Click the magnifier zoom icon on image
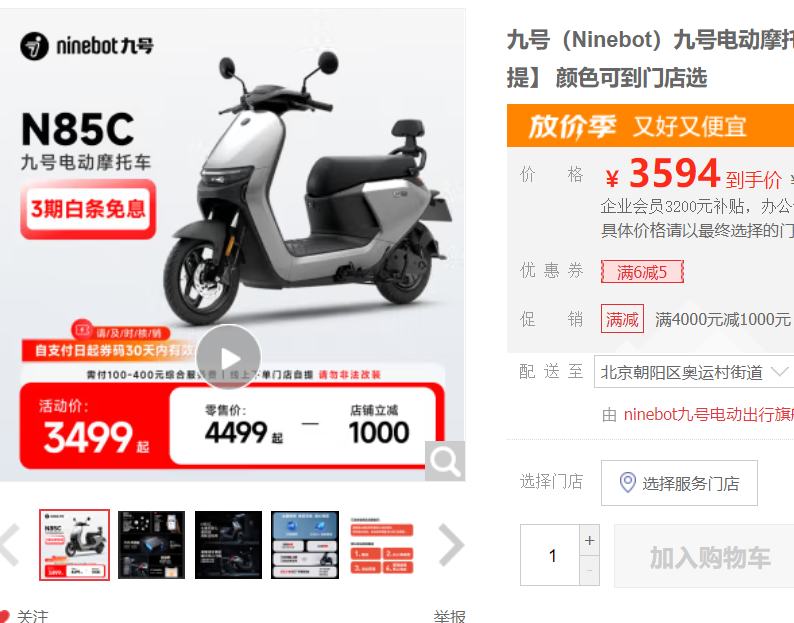Image resolution: width=794 pixels, height=623 pixels. [x=445, y=461]
